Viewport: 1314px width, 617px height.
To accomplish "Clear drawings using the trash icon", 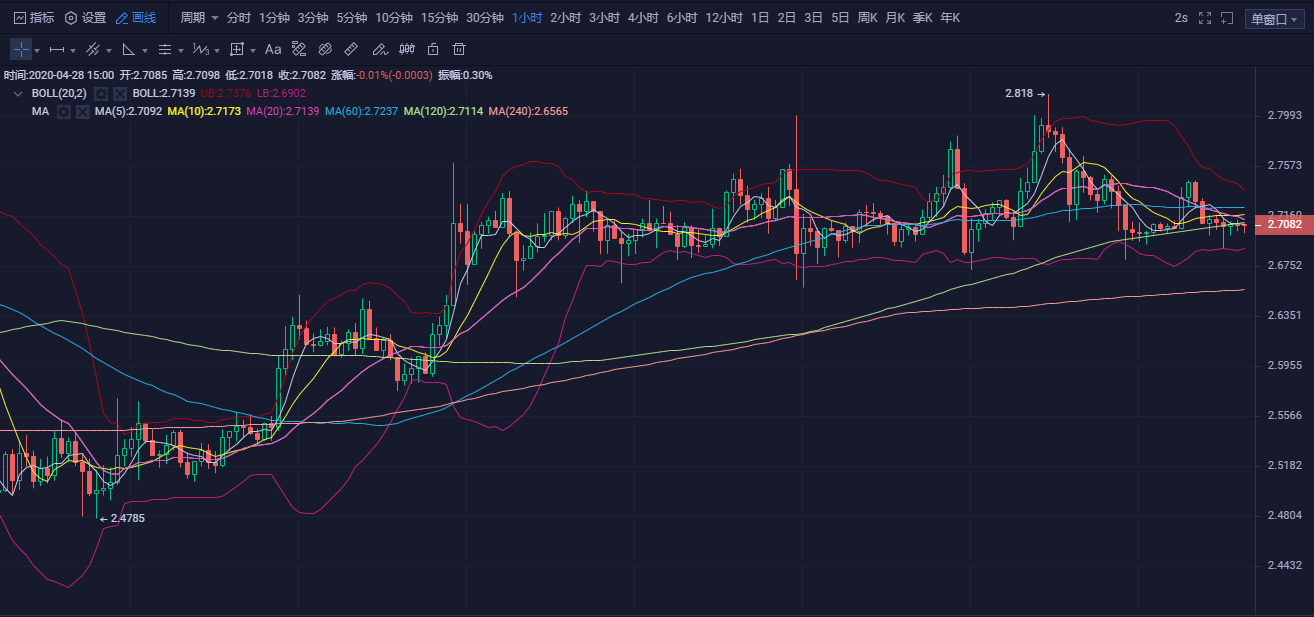I will tap(458, 49).
